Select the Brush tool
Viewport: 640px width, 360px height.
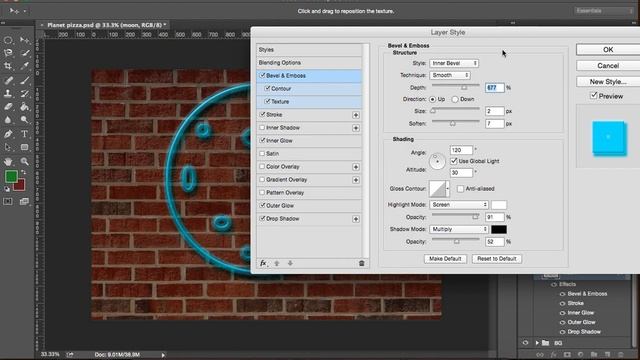click(x=24, y=80)
